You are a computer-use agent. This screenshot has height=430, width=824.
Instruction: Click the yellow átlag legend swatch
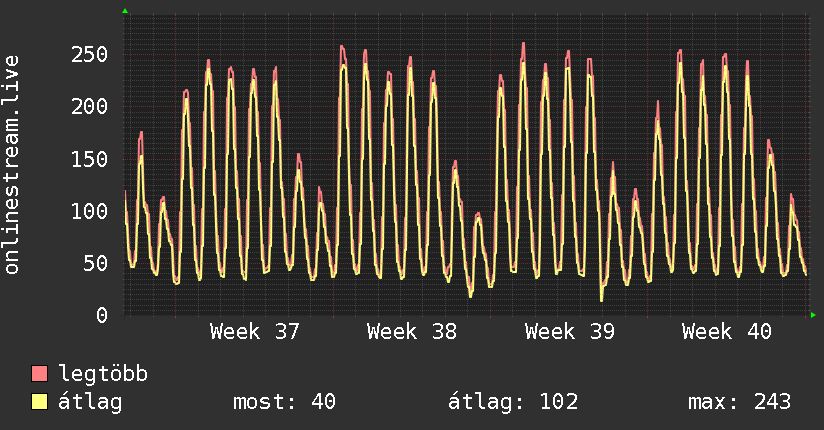pos(39,401)
